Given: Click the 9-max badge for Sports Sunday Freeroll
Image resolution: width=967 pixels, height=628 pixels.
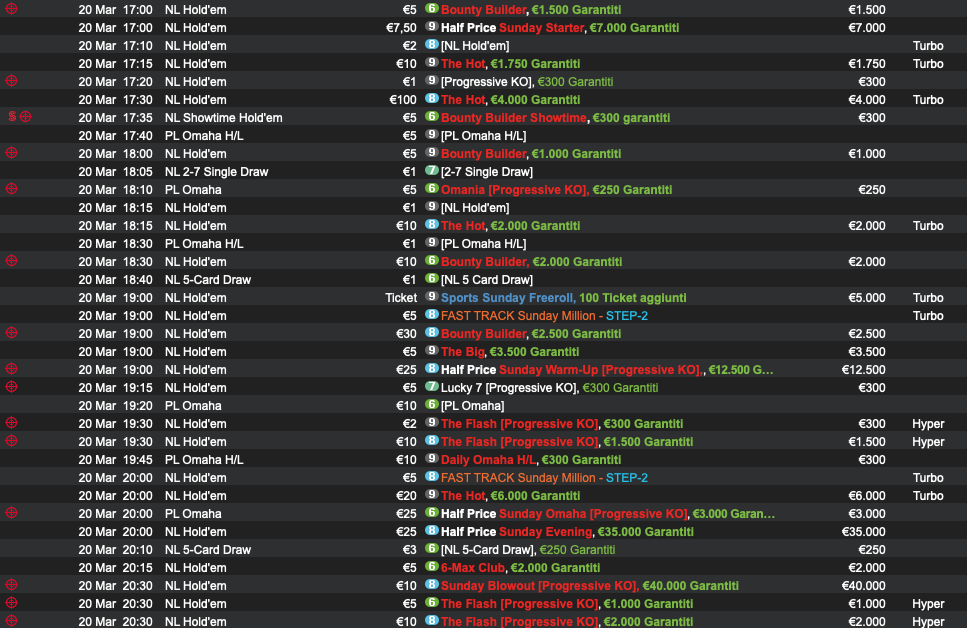Looking at the screenshot, I should 431,297.
